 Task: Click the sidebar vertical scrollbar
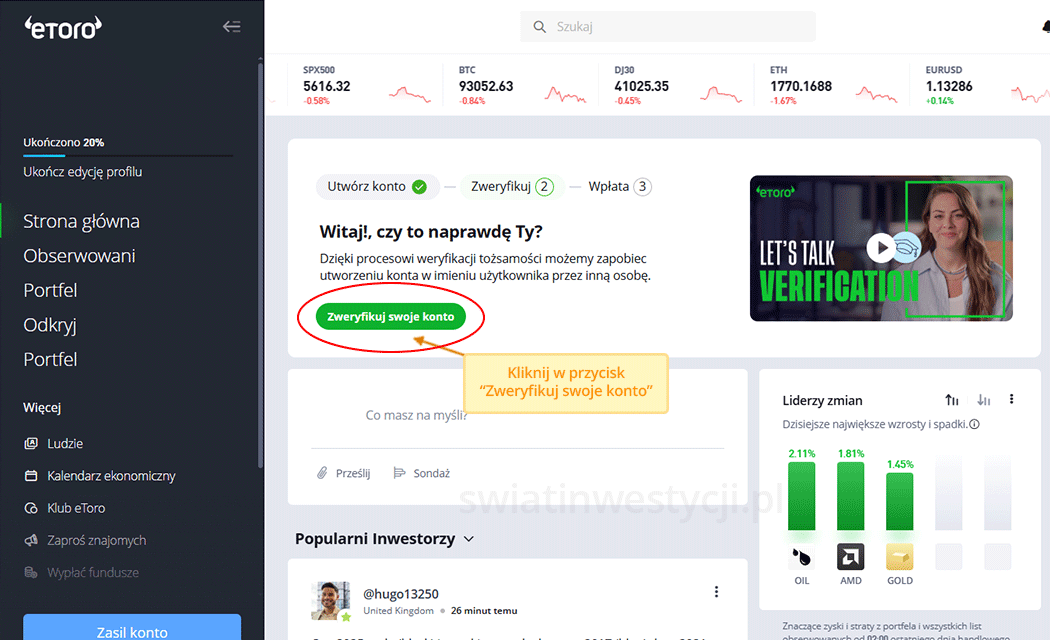click(x=260, y=264)
